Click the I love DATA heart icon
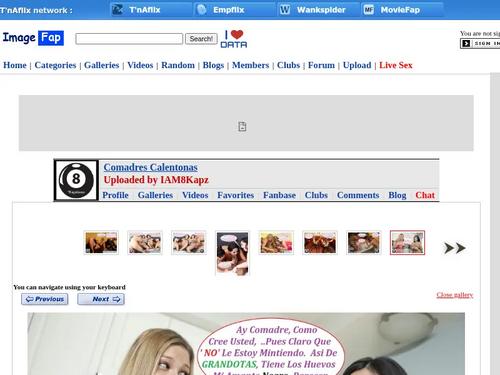Image resolution: width=500 pixels, height=375 pixels. coord(234,39)
